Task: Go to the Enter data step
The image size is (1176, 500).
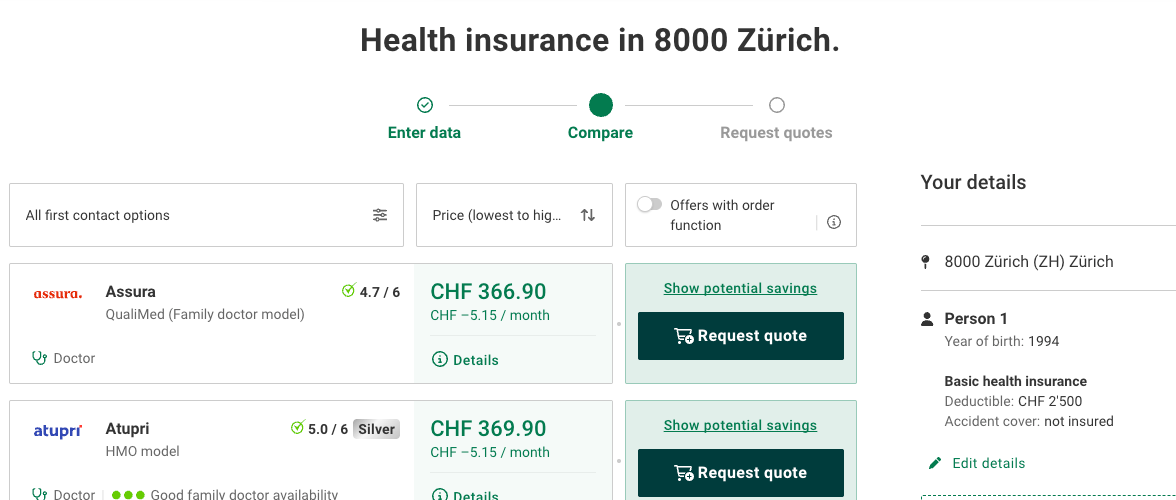Action: 424,132
